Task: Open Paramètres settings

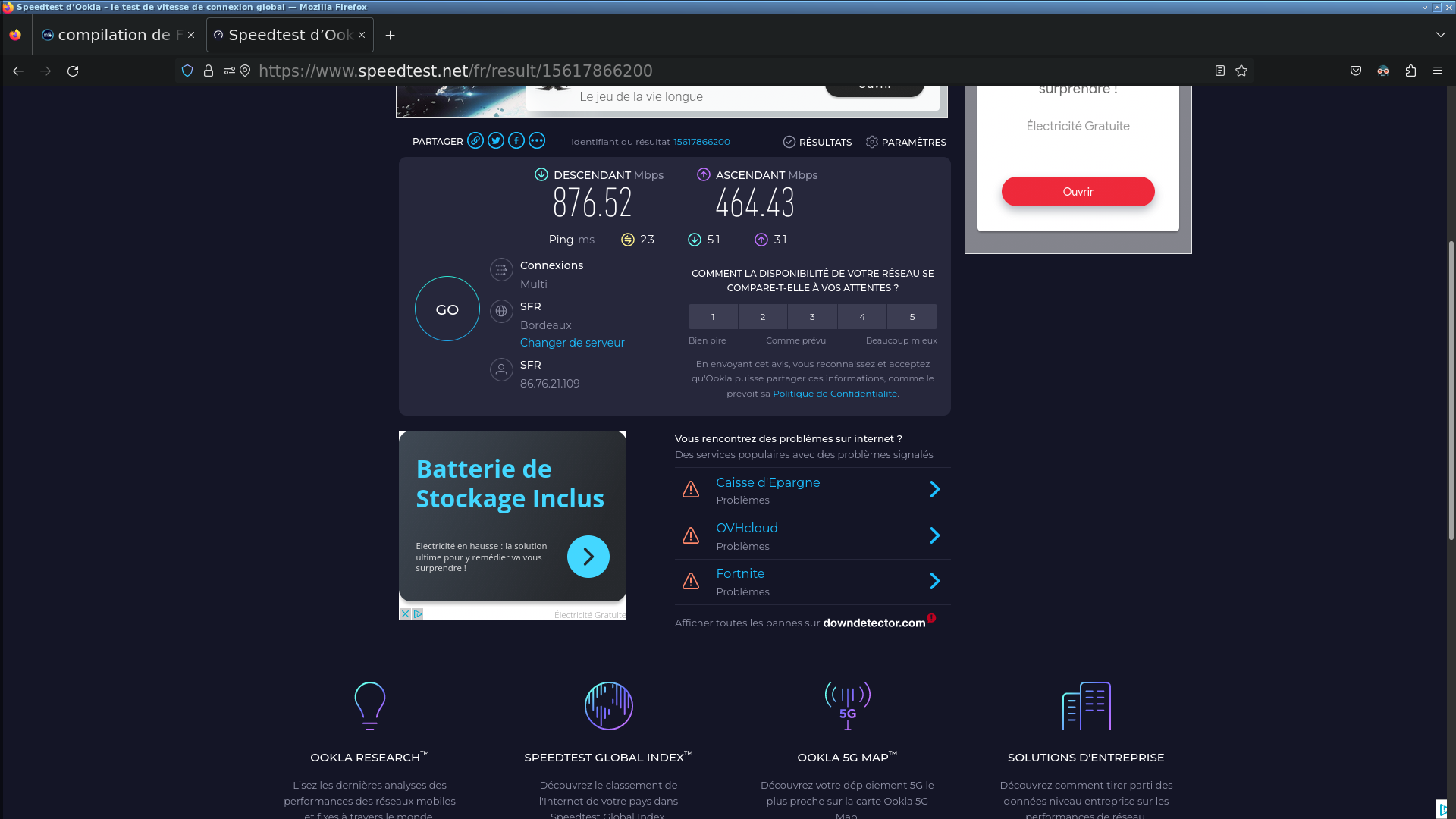Action: click(x=906, y=142)
